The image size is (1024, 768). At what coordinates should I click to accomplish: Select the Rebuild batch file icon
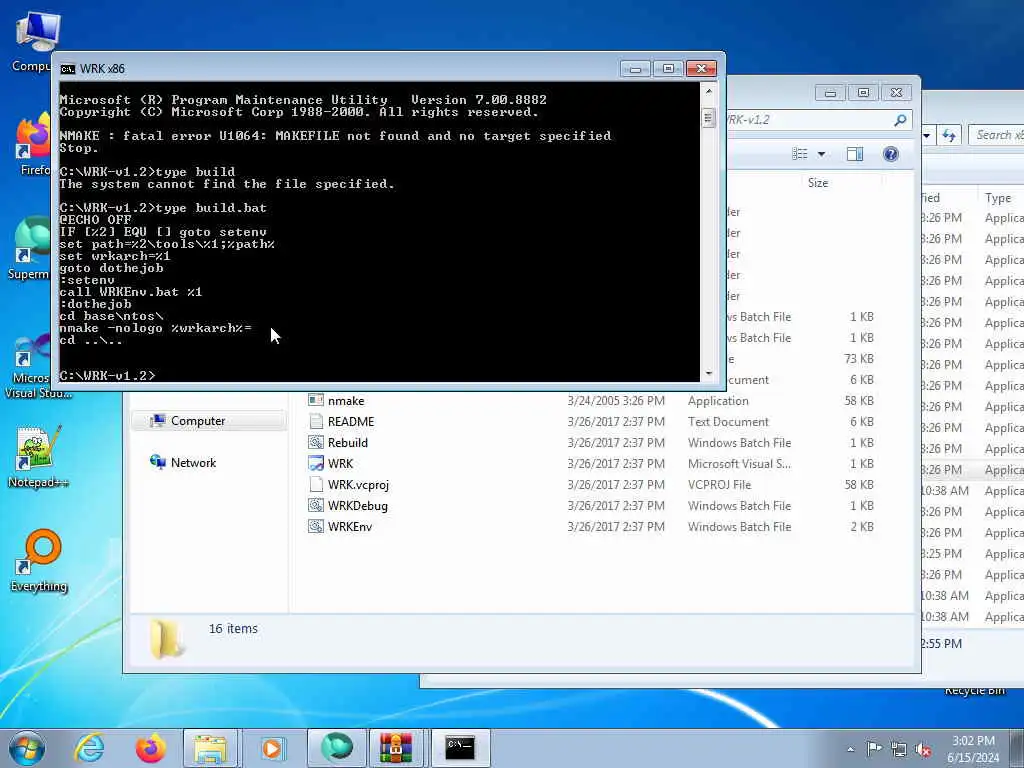[x=316, y=442]
